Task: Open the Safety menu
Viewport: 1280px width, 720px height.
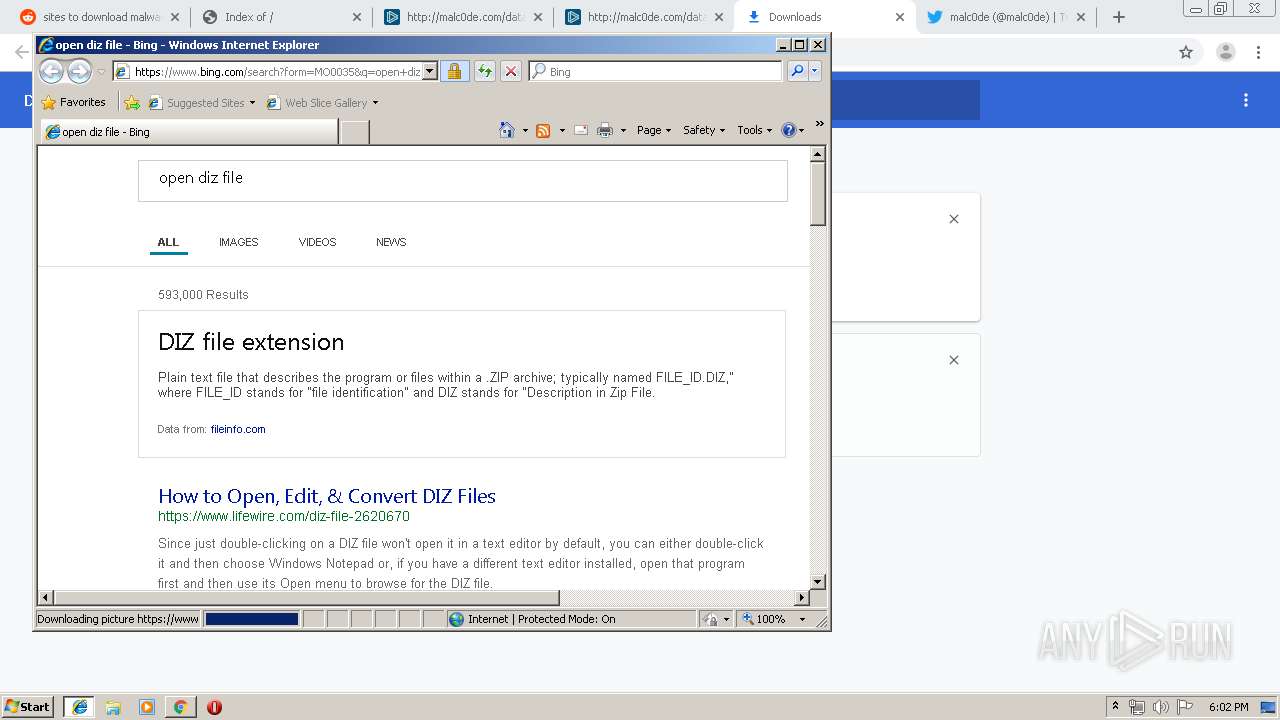Action: coord(704,130)
